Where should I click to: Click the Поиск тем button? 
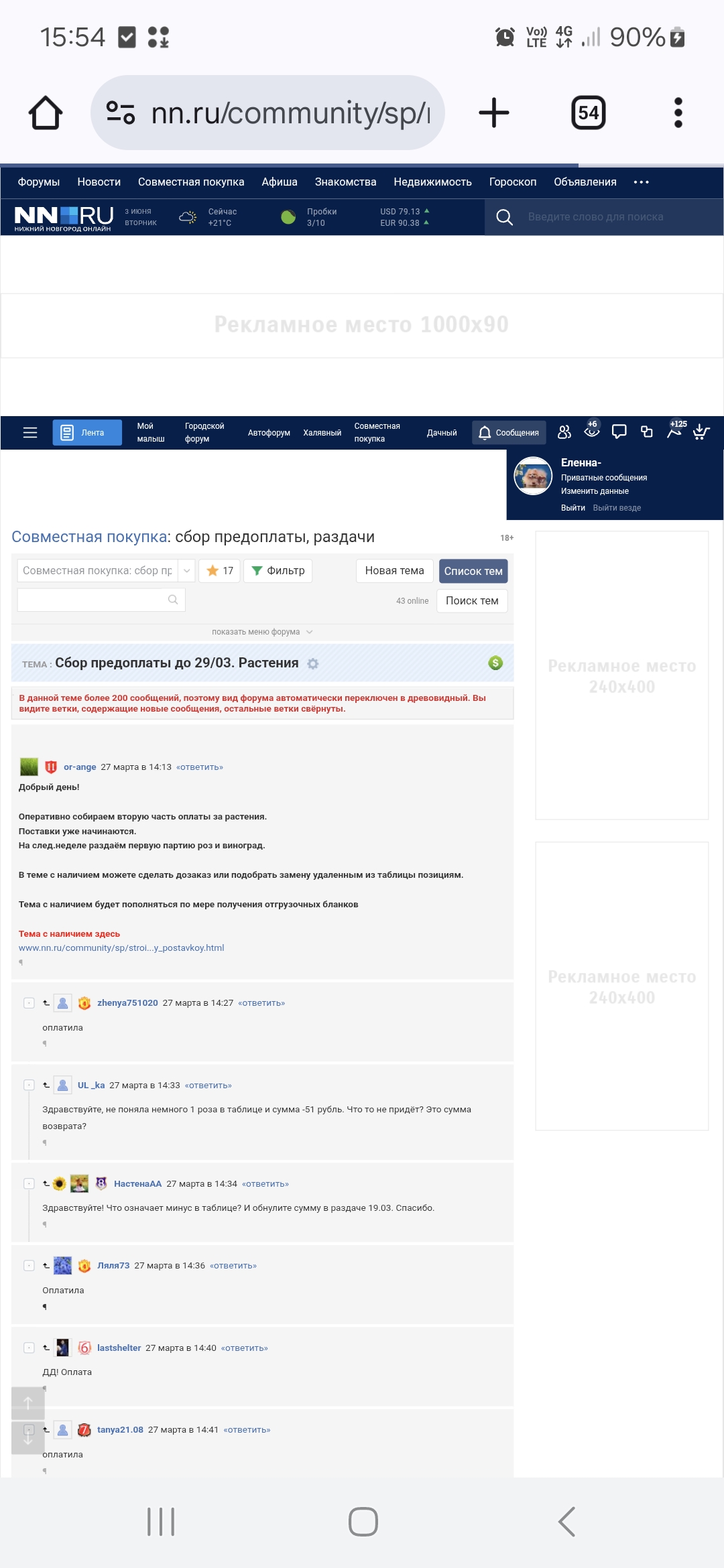(x=472, y=601)
